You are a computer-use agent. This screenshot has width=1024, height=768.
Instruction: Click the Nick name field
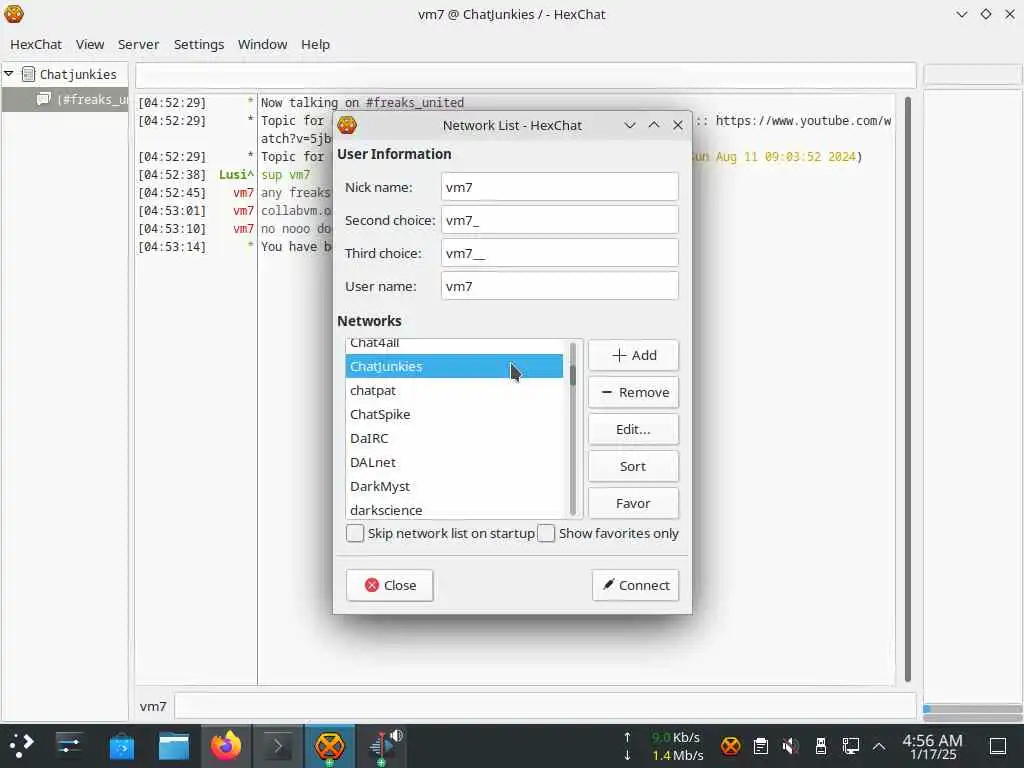tap(560, 187)
